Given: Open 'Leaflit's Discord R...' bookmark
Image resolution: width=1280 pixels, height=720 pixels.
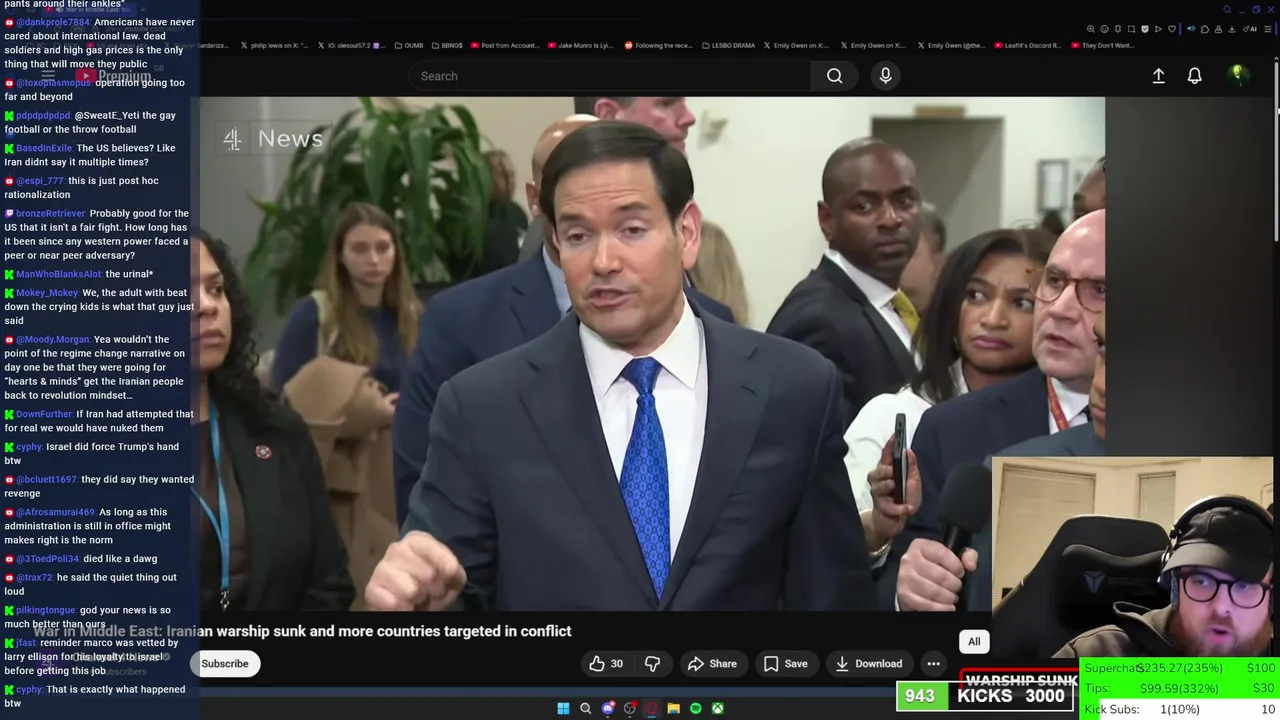Looking at the screenshot, I should (1027, 45).
